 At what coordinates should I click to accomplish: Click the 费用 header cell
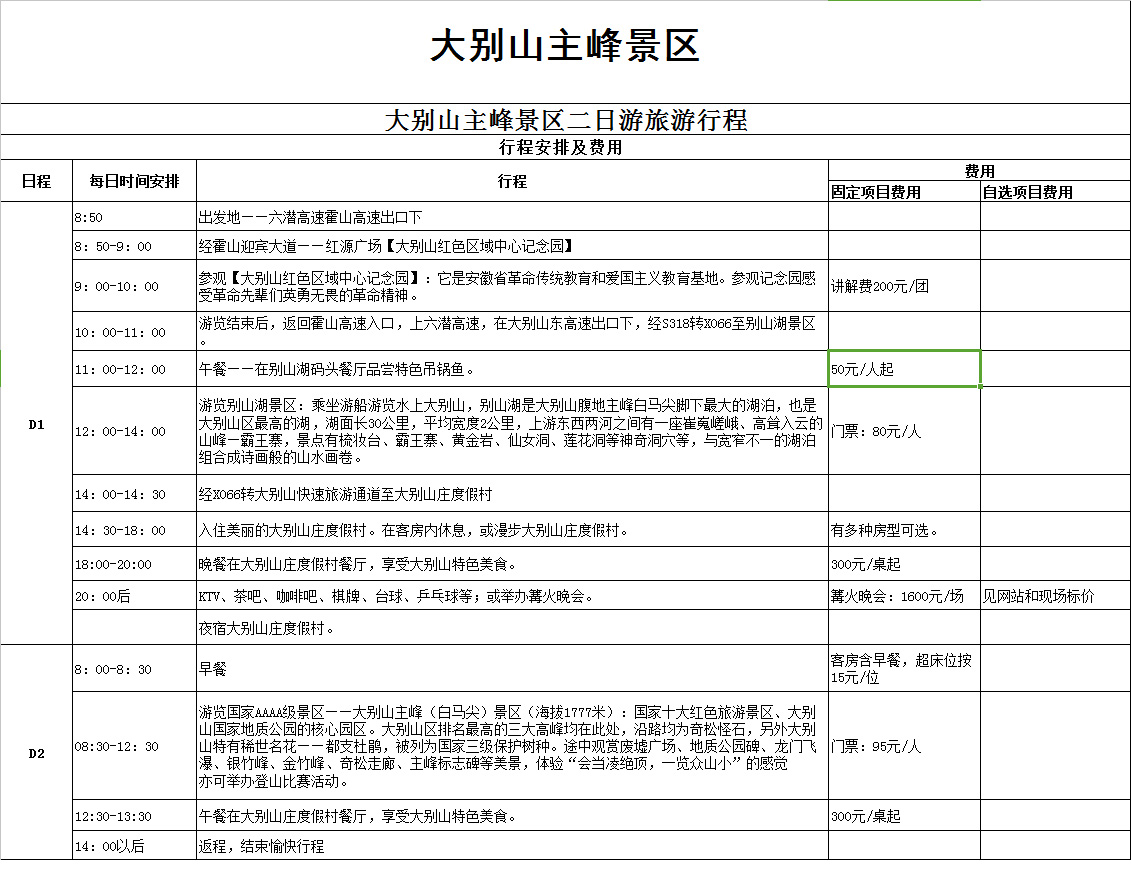[980, 171]
